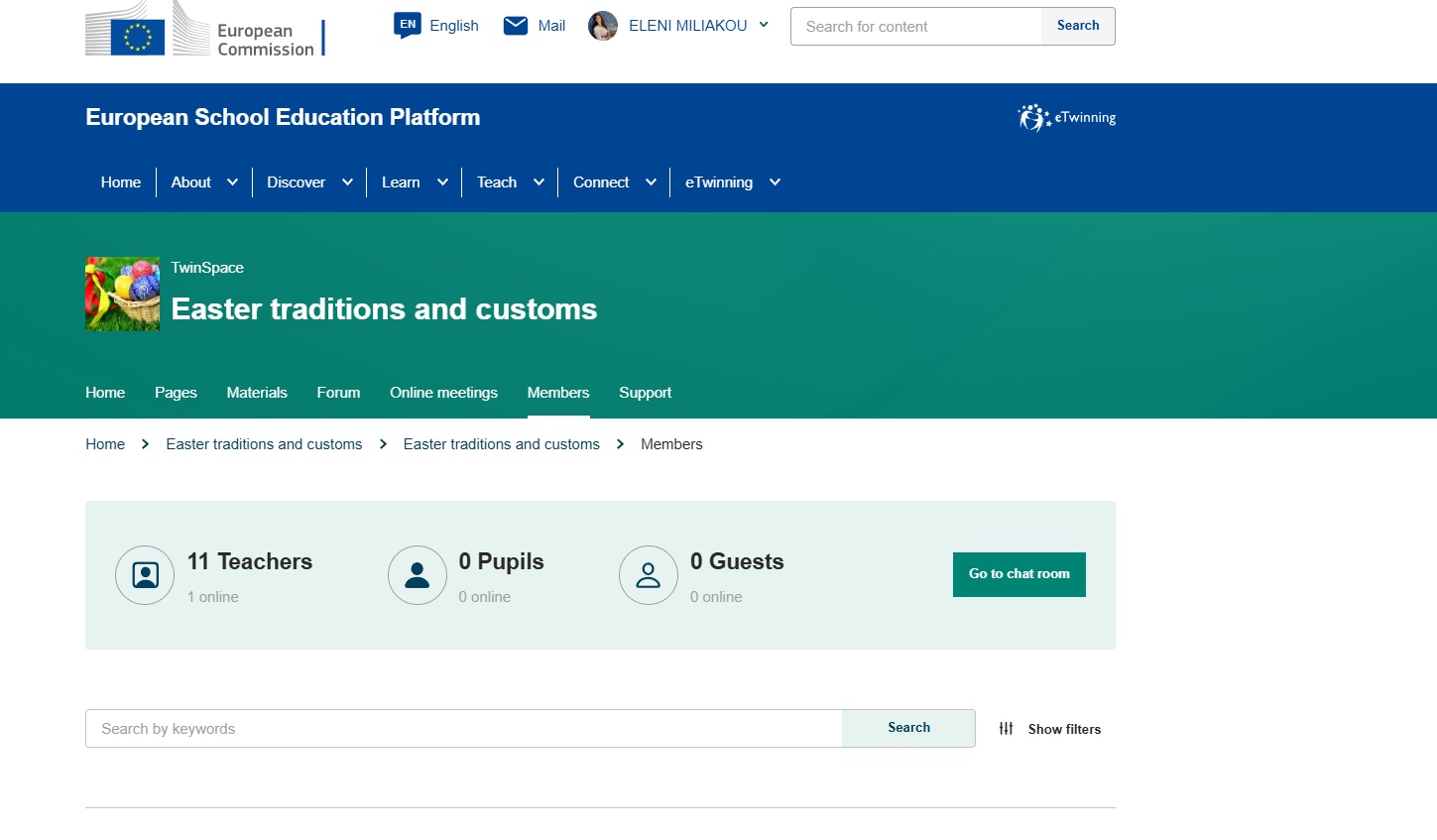Click the Easter eggs TwinSpace thumbnail

pyautogui.click(x=123, y=295)
